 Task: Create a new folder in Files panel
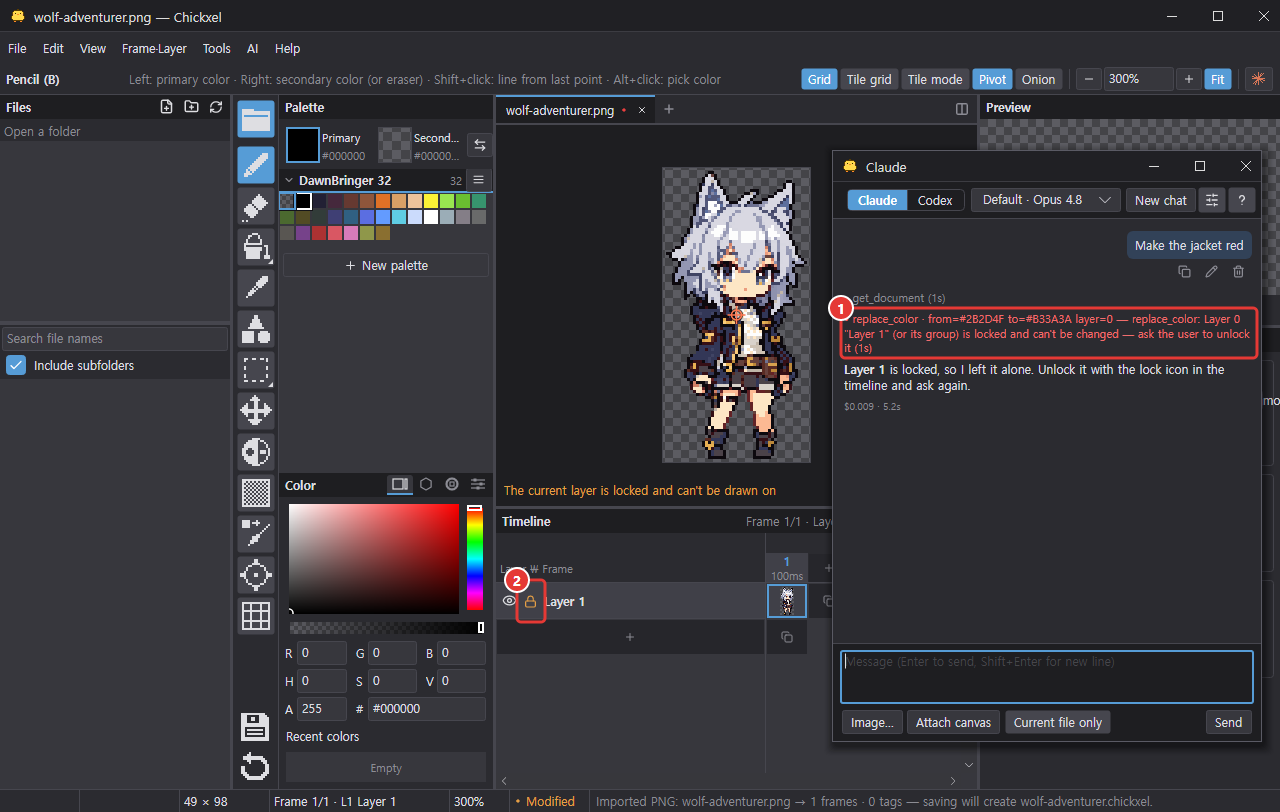tap(191, 107)
